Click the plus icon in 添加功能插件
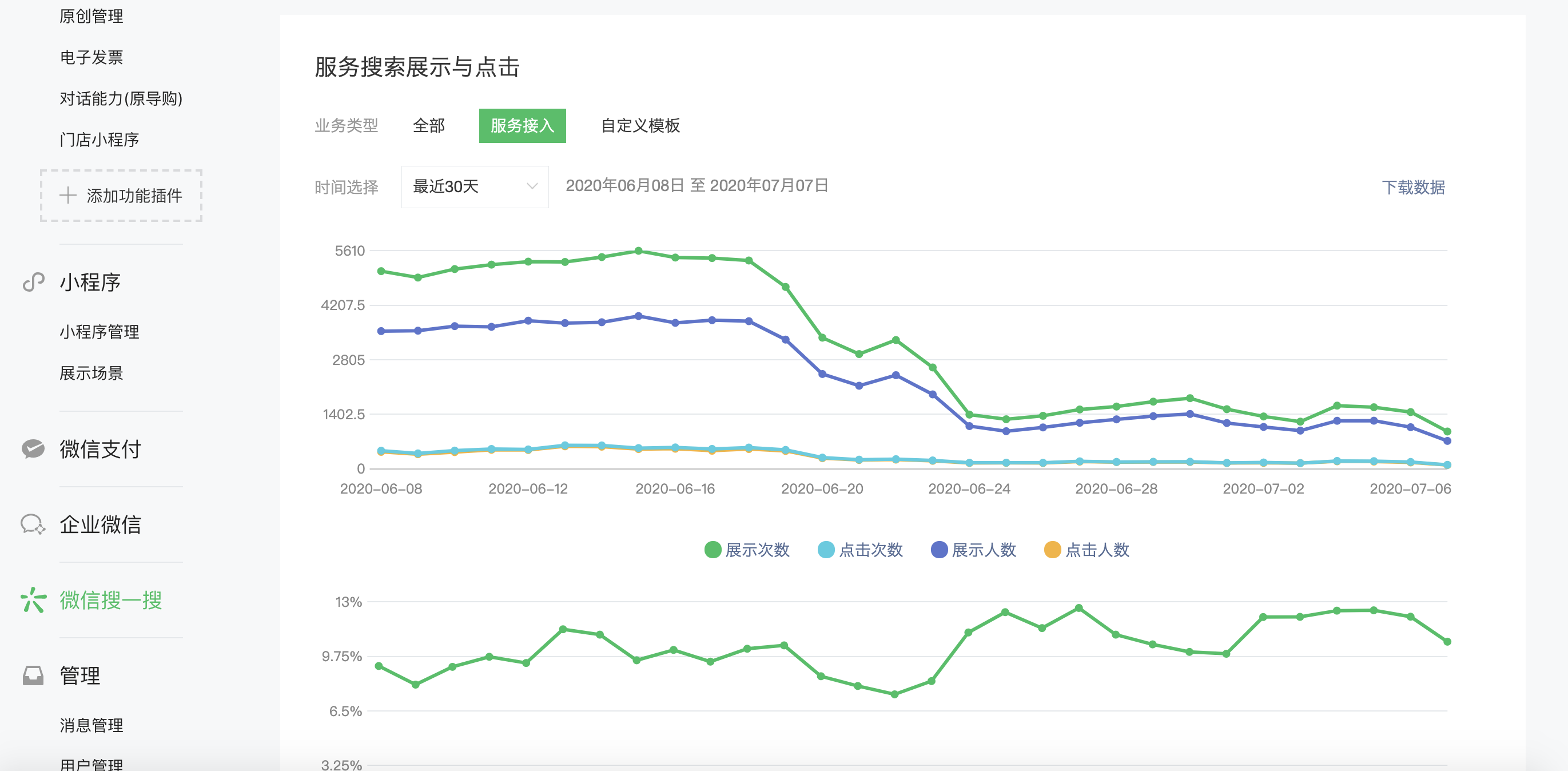This screenshot has height=771, width=1568. pos(67,196)
